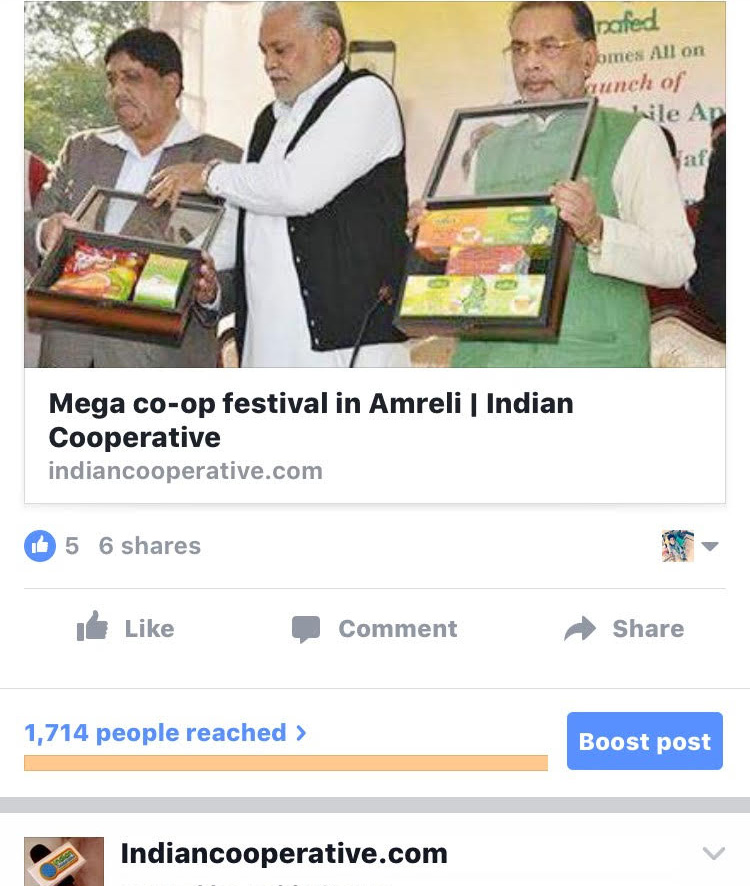Click the Like thumbs-up icon
This screenshot has height=886, width=750.
pos(92,627)
